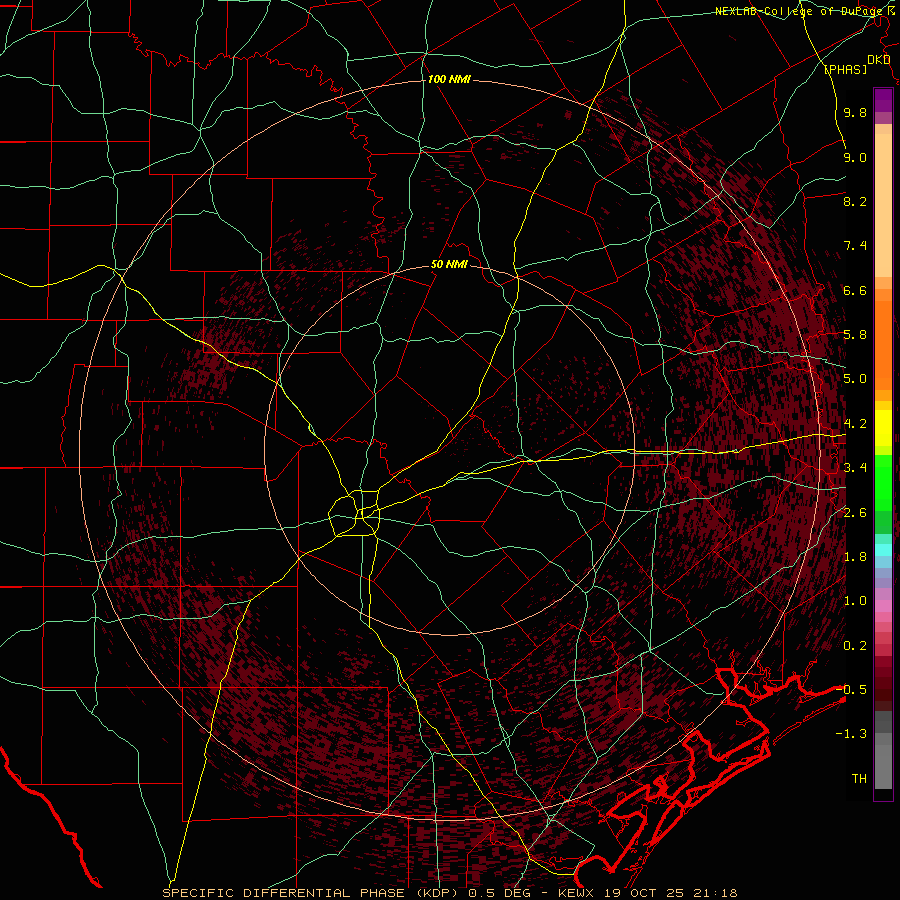
Task: Select the purple swatch atop color bar
Action: pos(883,100)
